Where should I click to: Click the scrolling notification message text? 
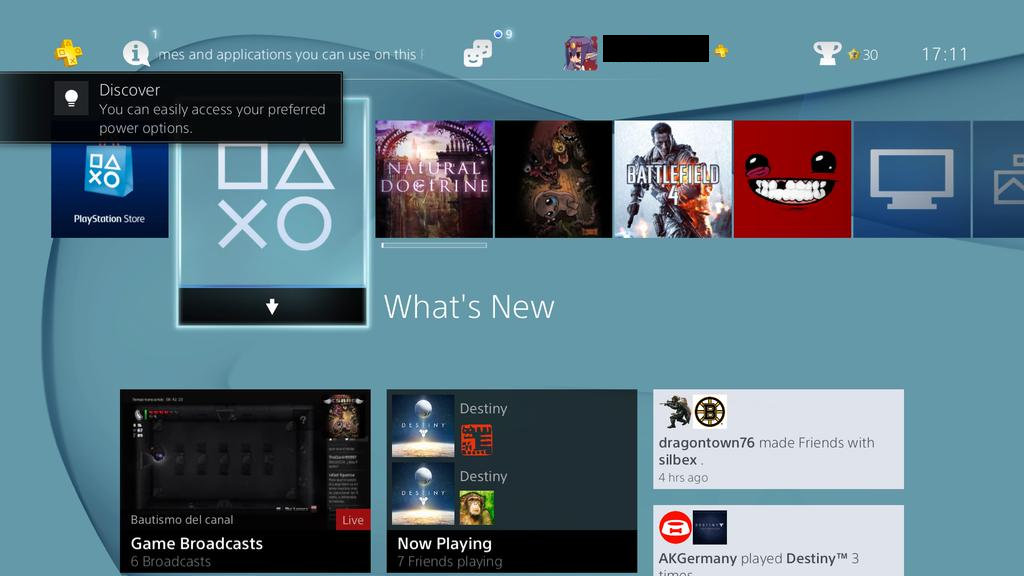[x=291, y=54]
